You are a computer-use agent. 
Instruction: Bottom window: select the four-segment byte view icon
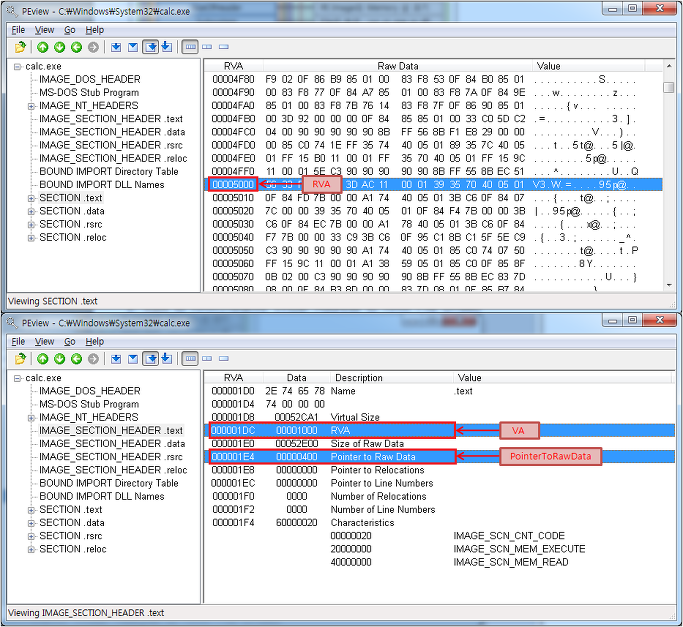190,359
